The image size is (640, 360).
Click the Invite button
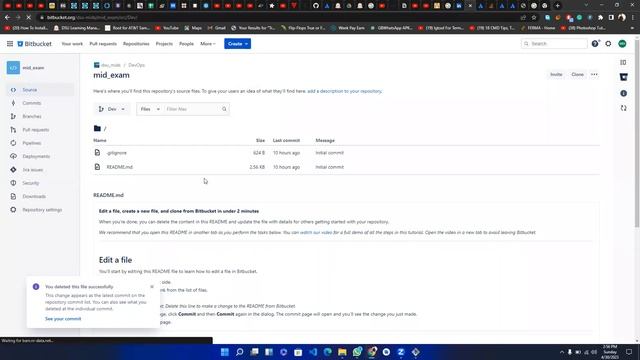point(556,75)
